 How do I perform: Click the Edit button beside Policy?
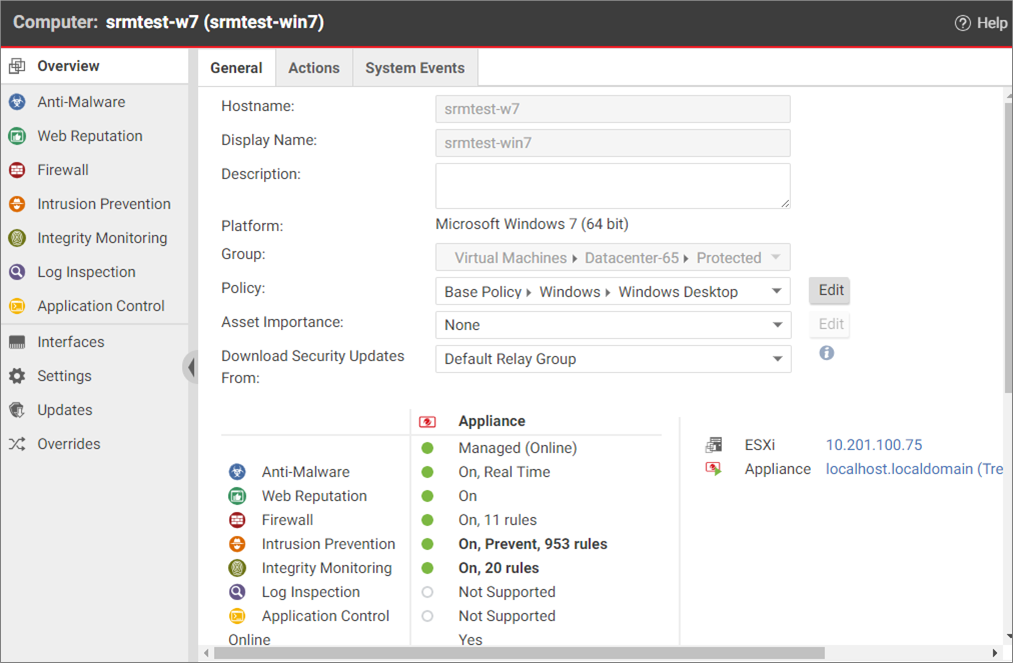(x=831, y=290)
